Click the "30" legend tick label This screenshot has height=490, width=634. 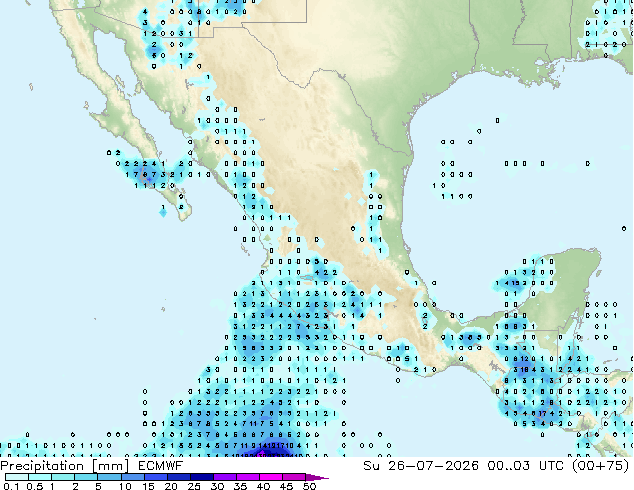[x=217, y=486]
